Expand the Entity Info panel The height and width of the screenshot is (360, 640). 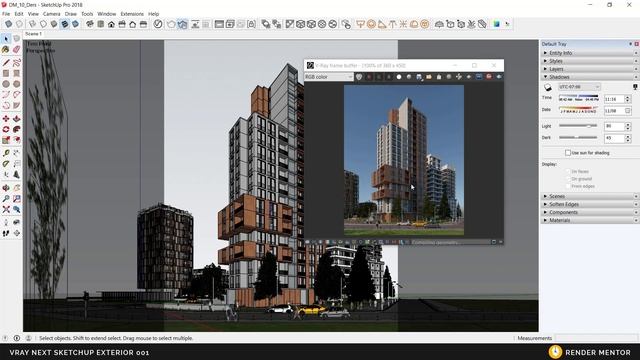pyautogui.click(x=589, y=53)
